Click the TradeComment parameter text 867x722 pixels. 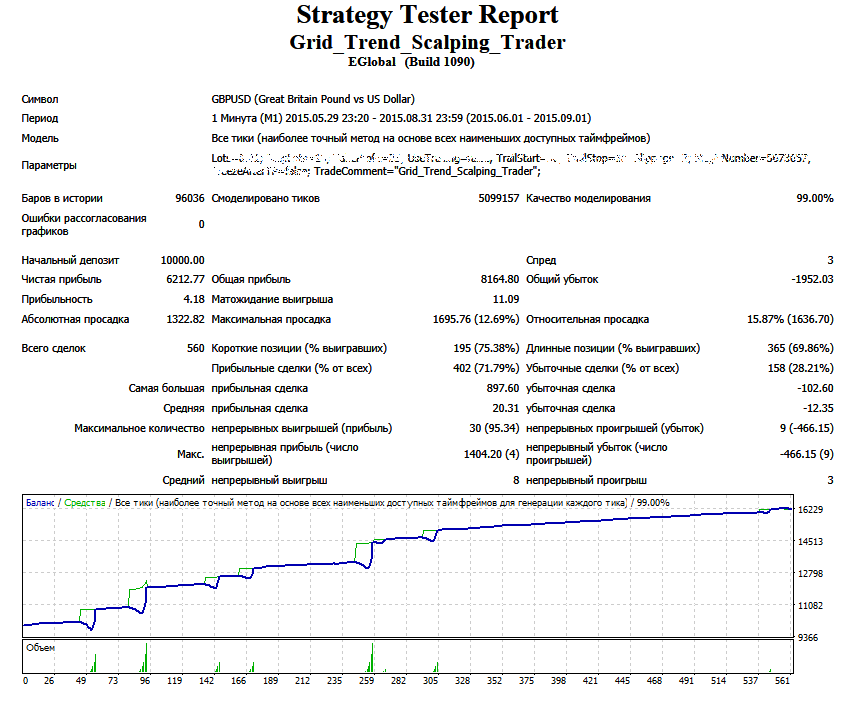click(427, 171)
